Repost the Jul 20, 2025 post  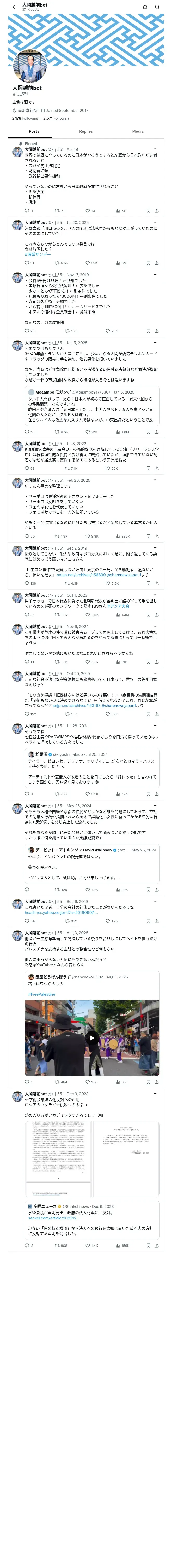coord(61,263)
